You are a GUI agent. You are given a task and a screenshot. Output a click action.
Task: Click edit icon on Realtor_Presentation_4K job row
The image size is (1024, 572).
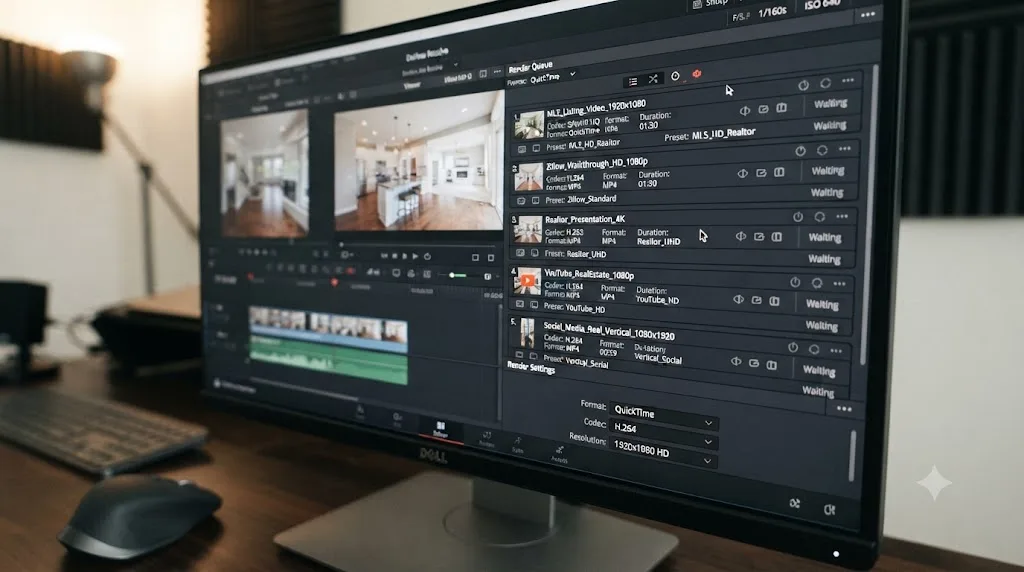click(759, 236)
